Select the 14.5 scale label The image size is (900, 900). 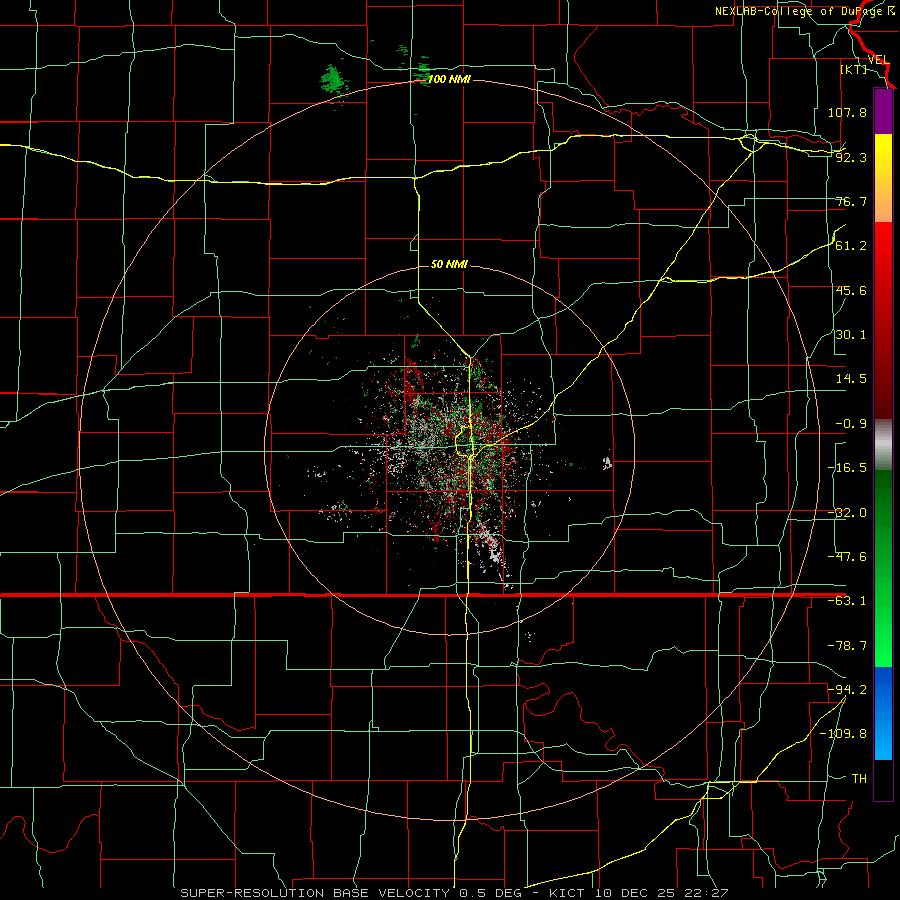(x=851, y=379)
